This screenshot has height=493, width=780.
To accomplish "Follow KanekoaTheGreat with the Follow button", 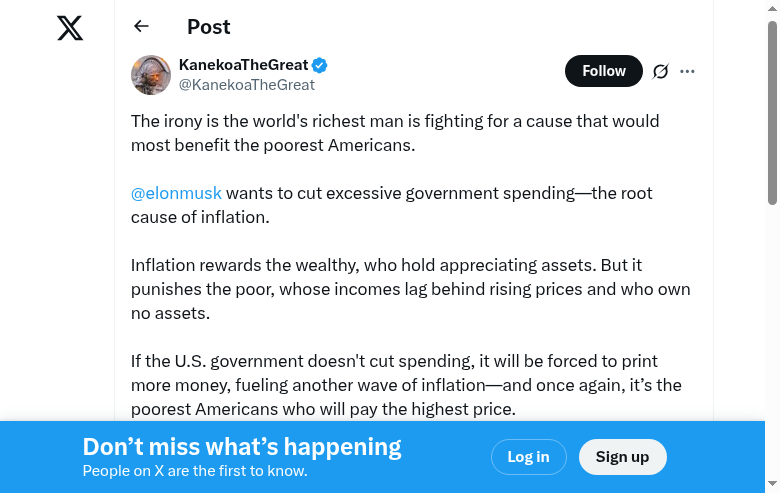I will coord(603,71).
